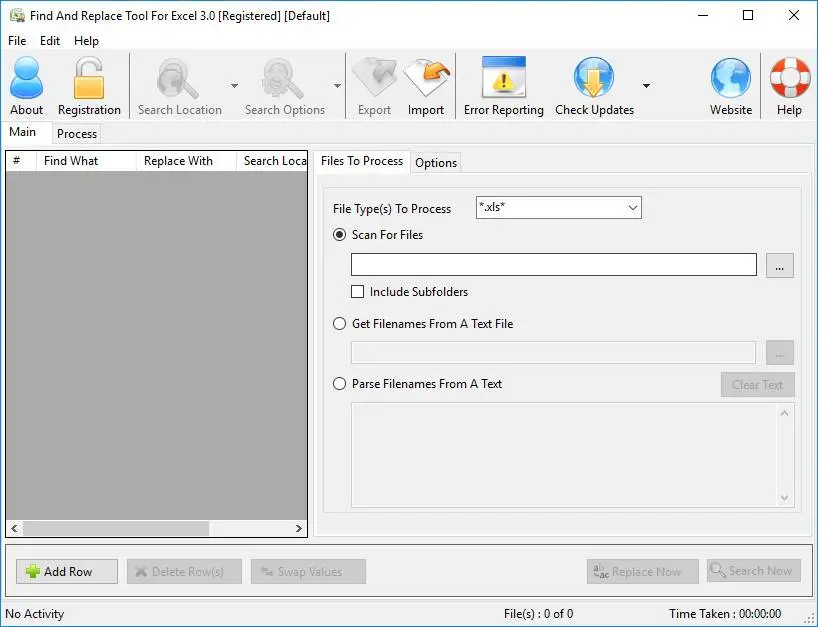
Task: Click the text file path input field
Action: 554,353
